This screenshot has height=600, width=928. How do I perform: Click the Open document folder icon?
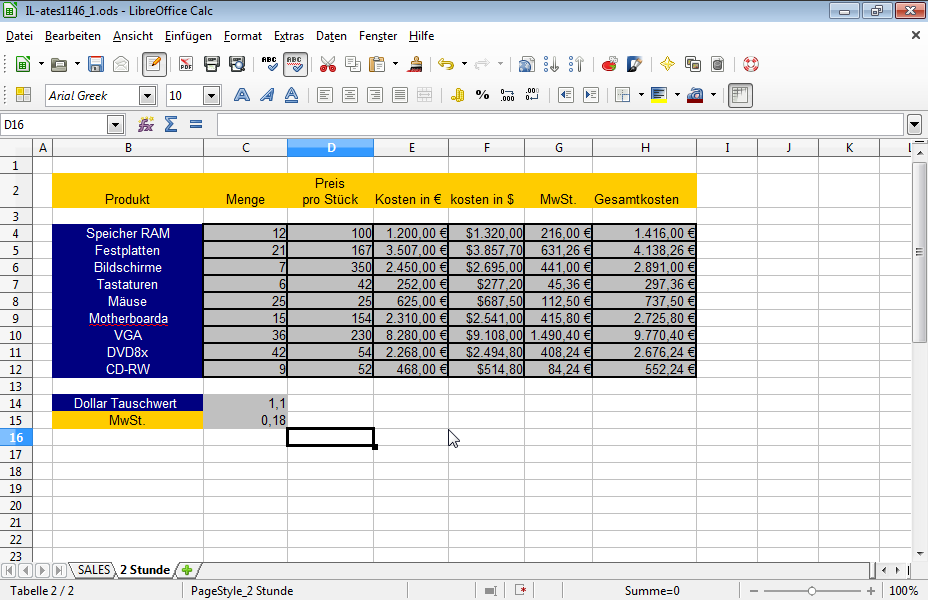pos(59,64)
